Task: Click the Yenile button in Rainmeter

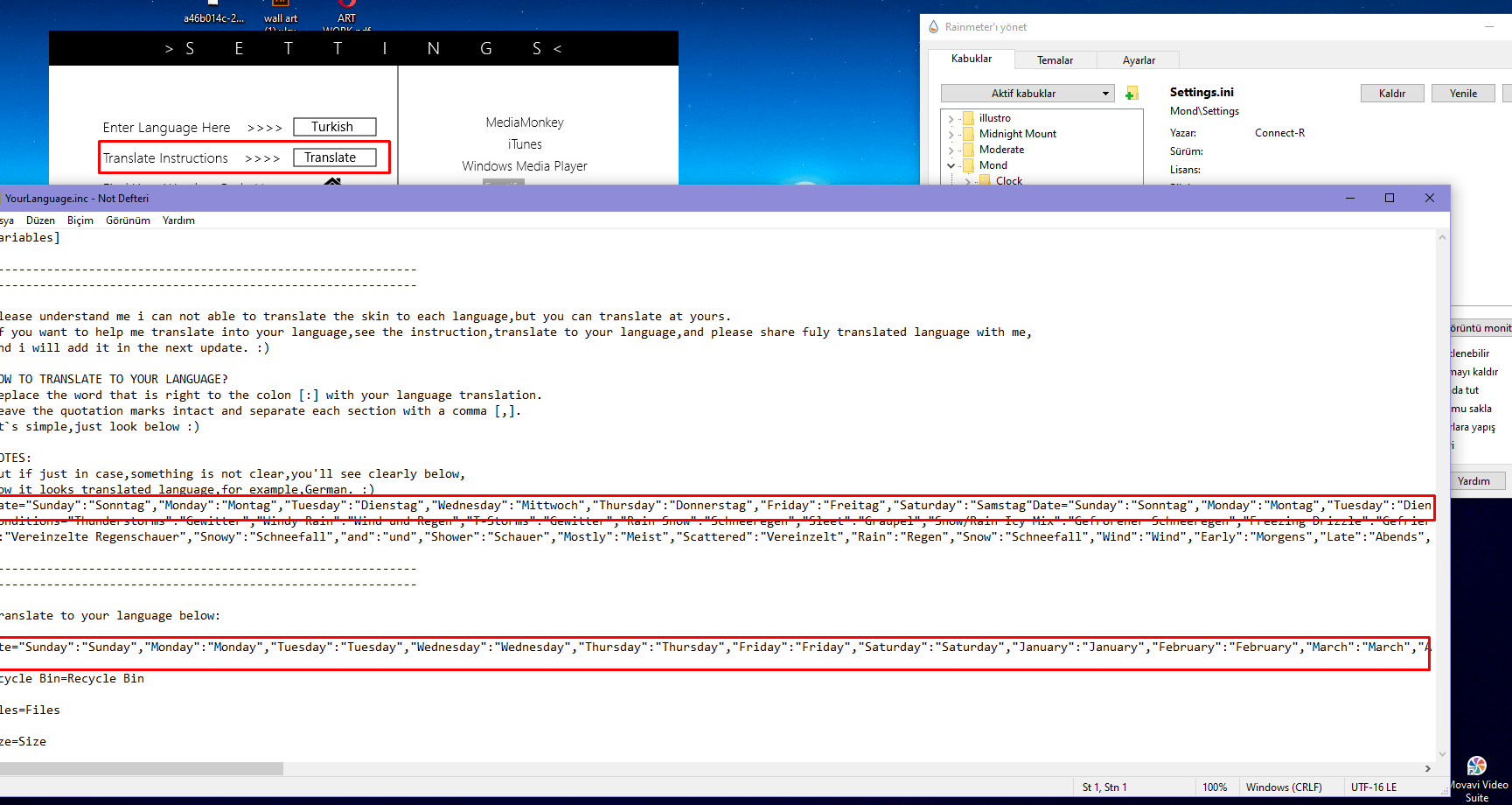Action: 1463,94
